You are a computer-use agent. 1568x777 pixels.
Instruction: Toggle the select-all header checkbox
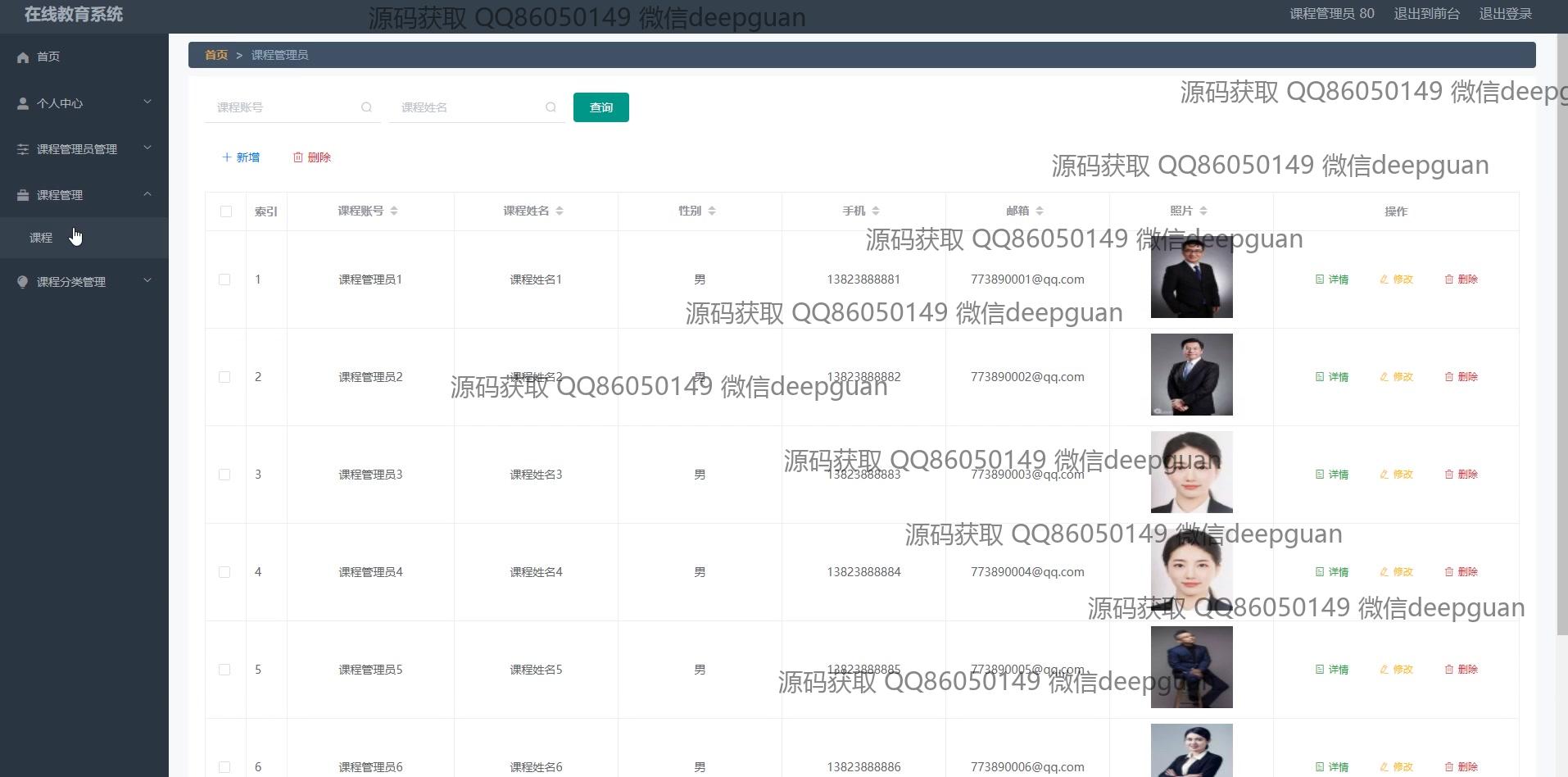click(x=226, y=211)
